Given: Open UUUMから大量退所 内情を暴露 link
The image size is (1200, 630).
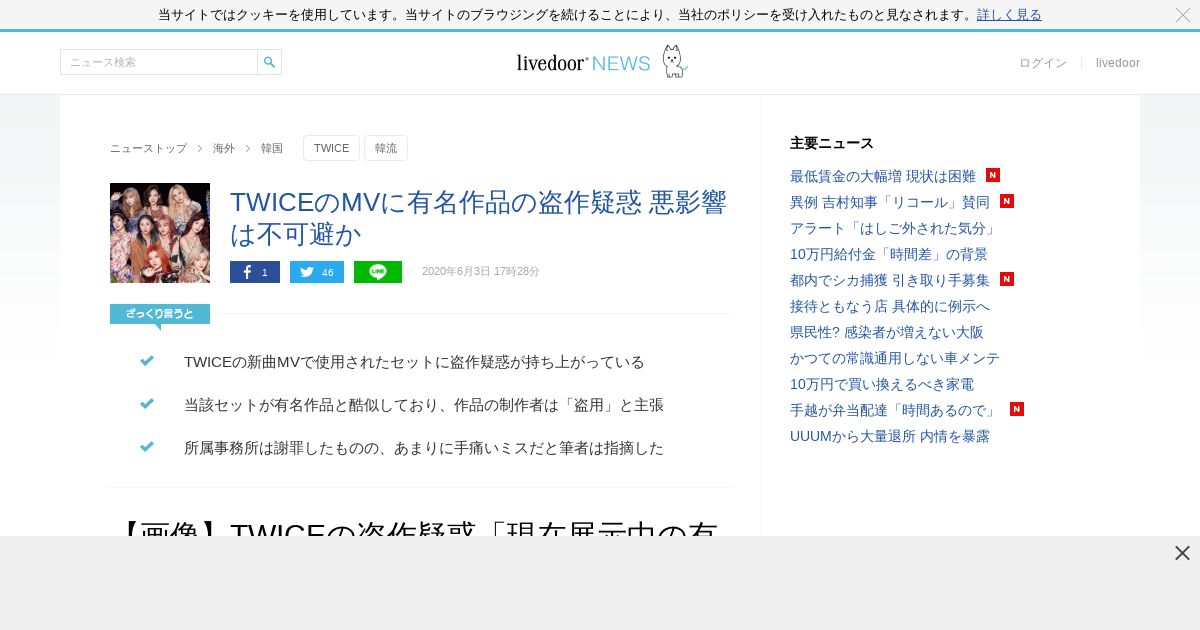Looking at the screenshot, I should [890, 436].
